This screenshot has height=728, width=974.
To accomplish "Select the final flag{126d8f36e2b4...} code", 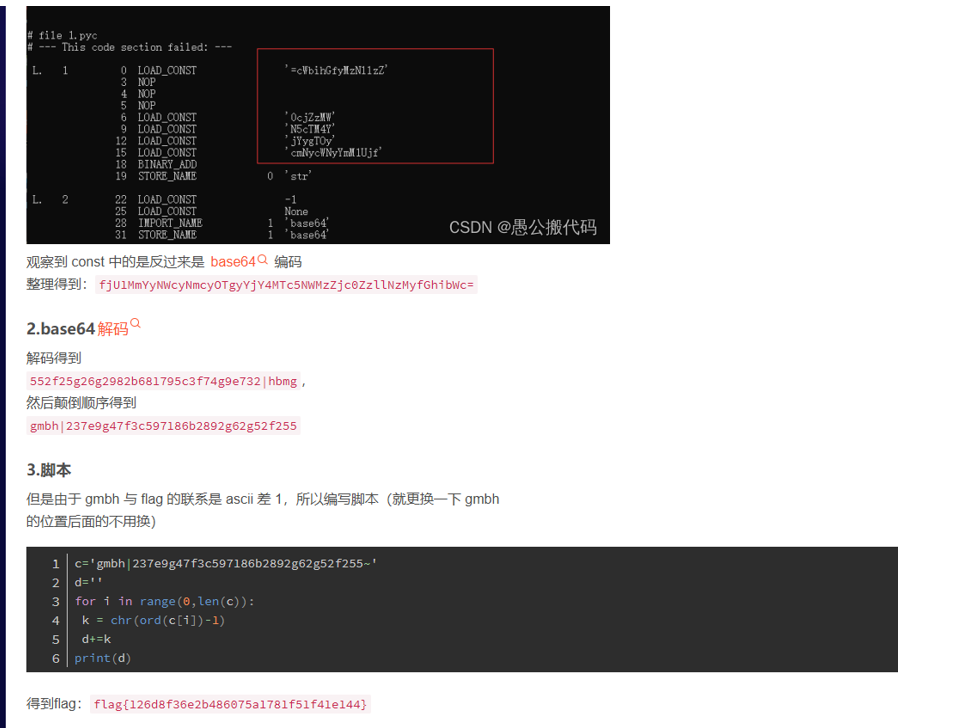I will [230, 704].
